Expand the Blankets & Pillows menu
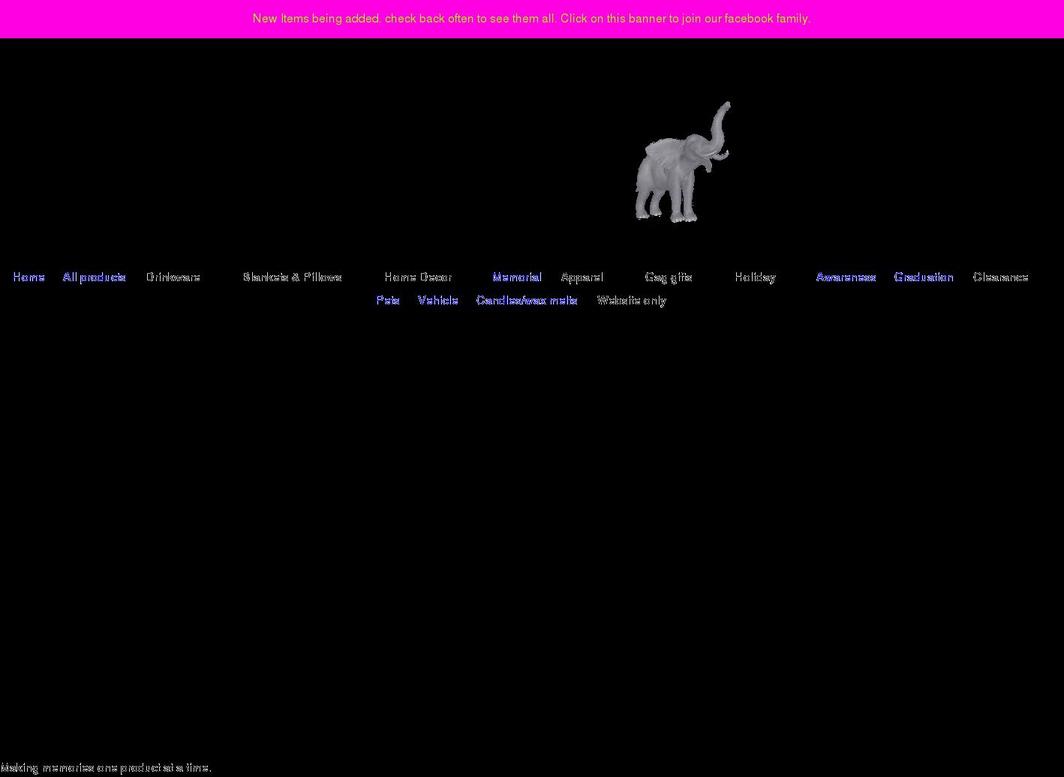The width and height of the screenshot is (1064, 777). tap(292, 277)
